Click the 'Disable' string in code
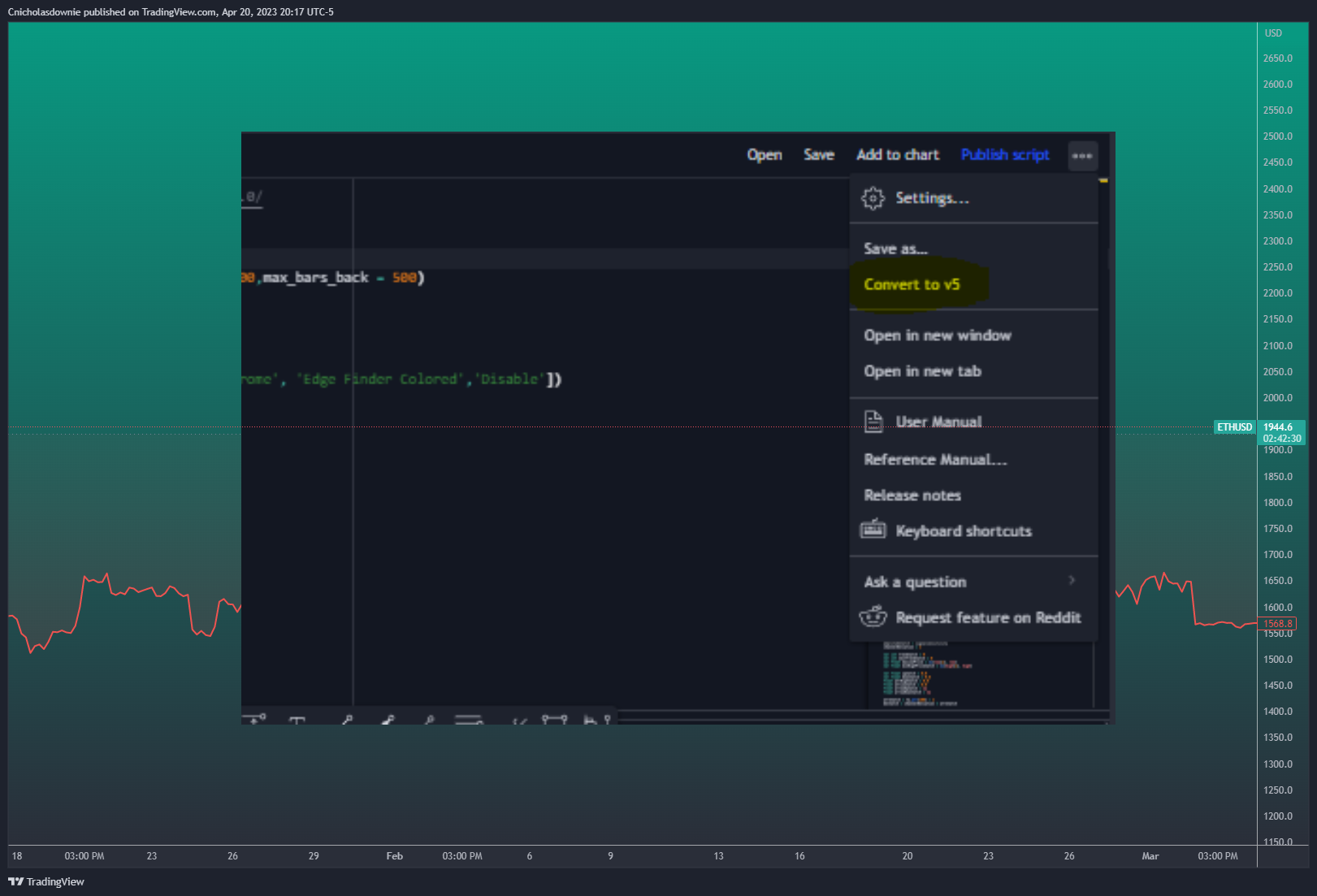The image size is (1317, 896). [x=509, y=379]
